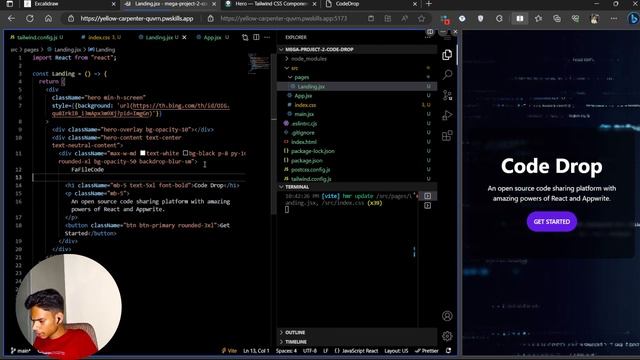Click the GET STARTED button in the preview

(551, 222)
